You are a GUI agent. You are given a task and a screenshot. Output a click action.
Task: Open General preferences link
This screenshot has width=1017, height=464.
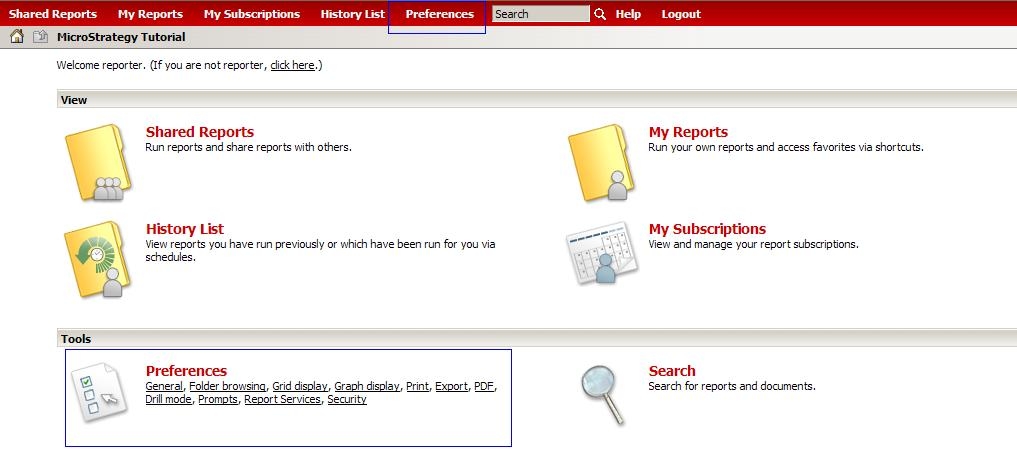point(163,386)
